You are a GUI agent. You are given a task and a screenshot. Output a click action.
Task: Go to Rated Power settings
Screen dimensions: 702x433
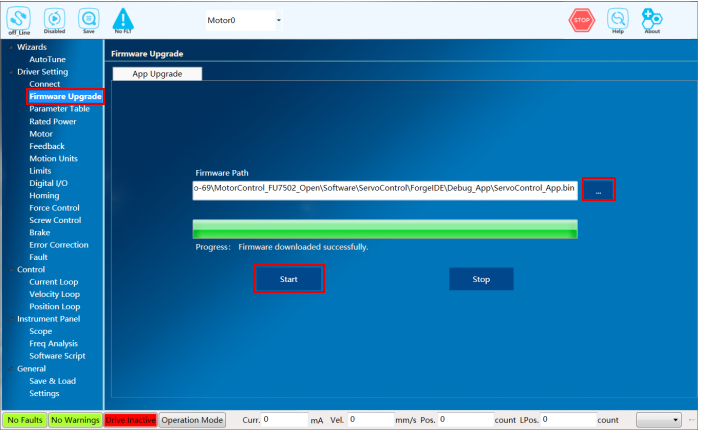(x=53, y=122)
